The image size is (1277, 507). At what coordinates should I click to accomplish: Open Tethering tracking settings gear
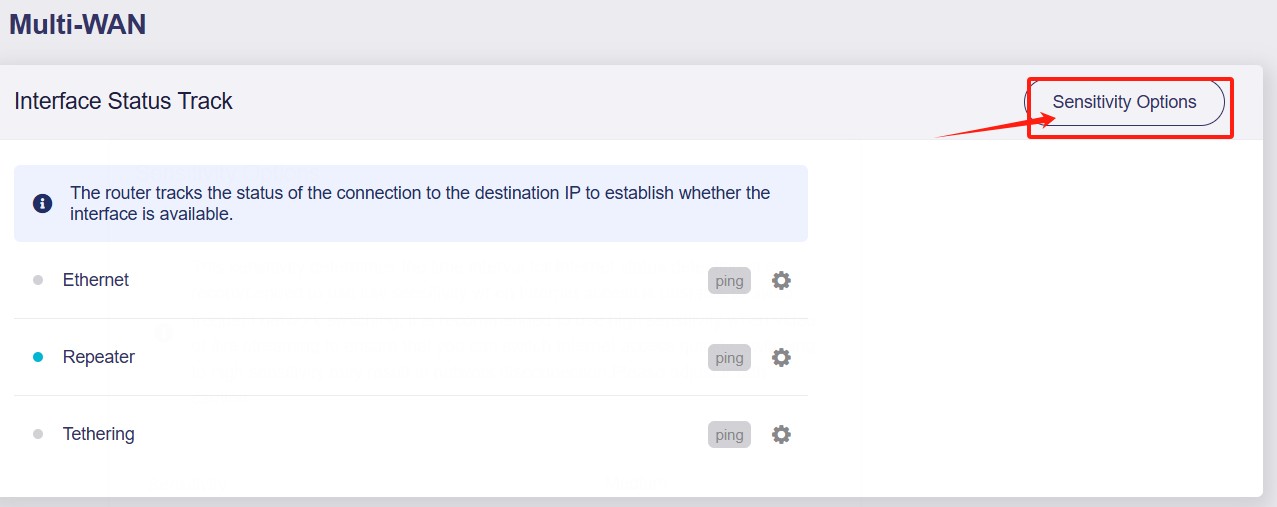[781, 435]
